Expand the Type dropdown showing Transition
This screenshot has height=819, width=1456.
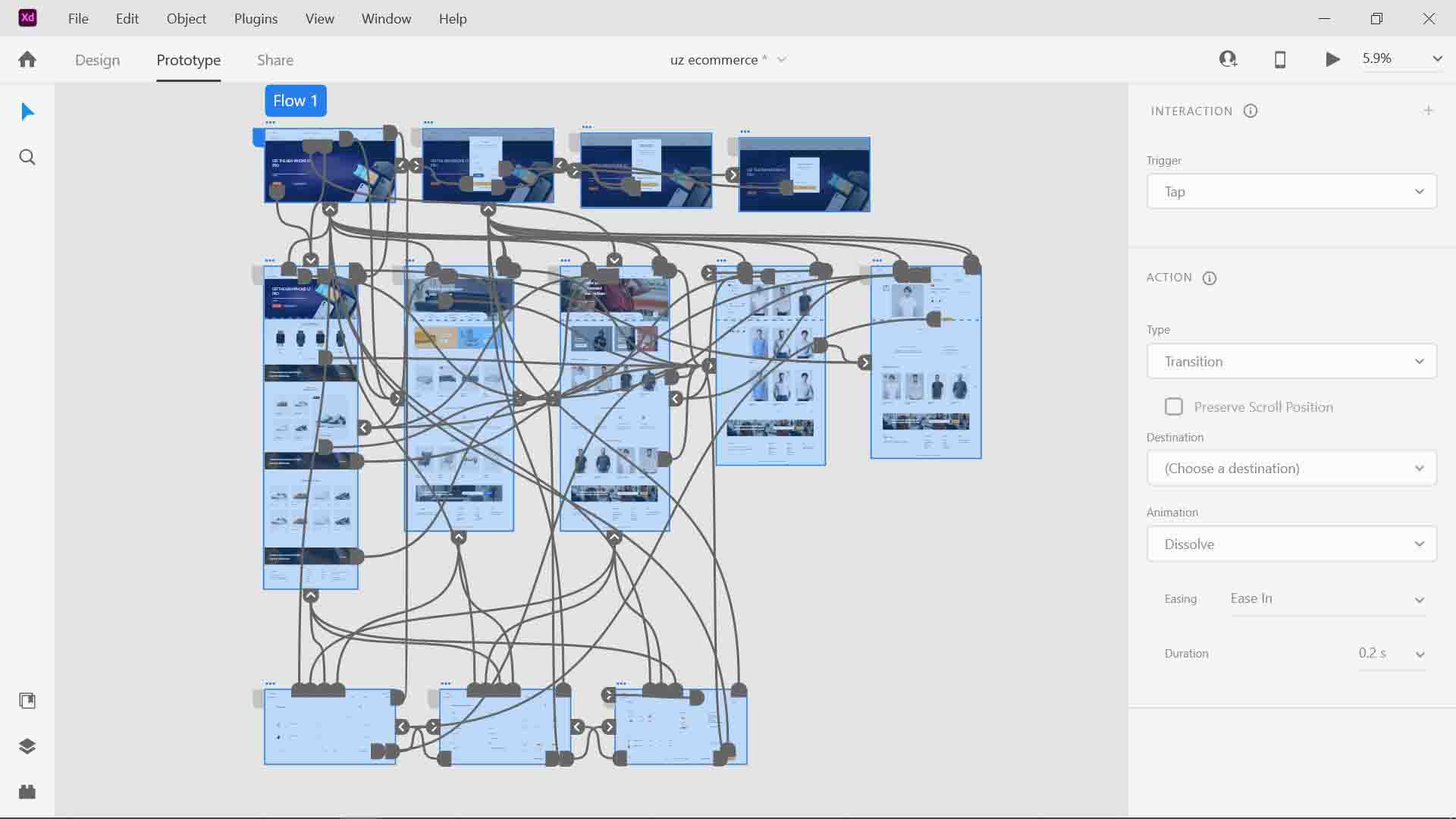click(x=1291, y=362)
